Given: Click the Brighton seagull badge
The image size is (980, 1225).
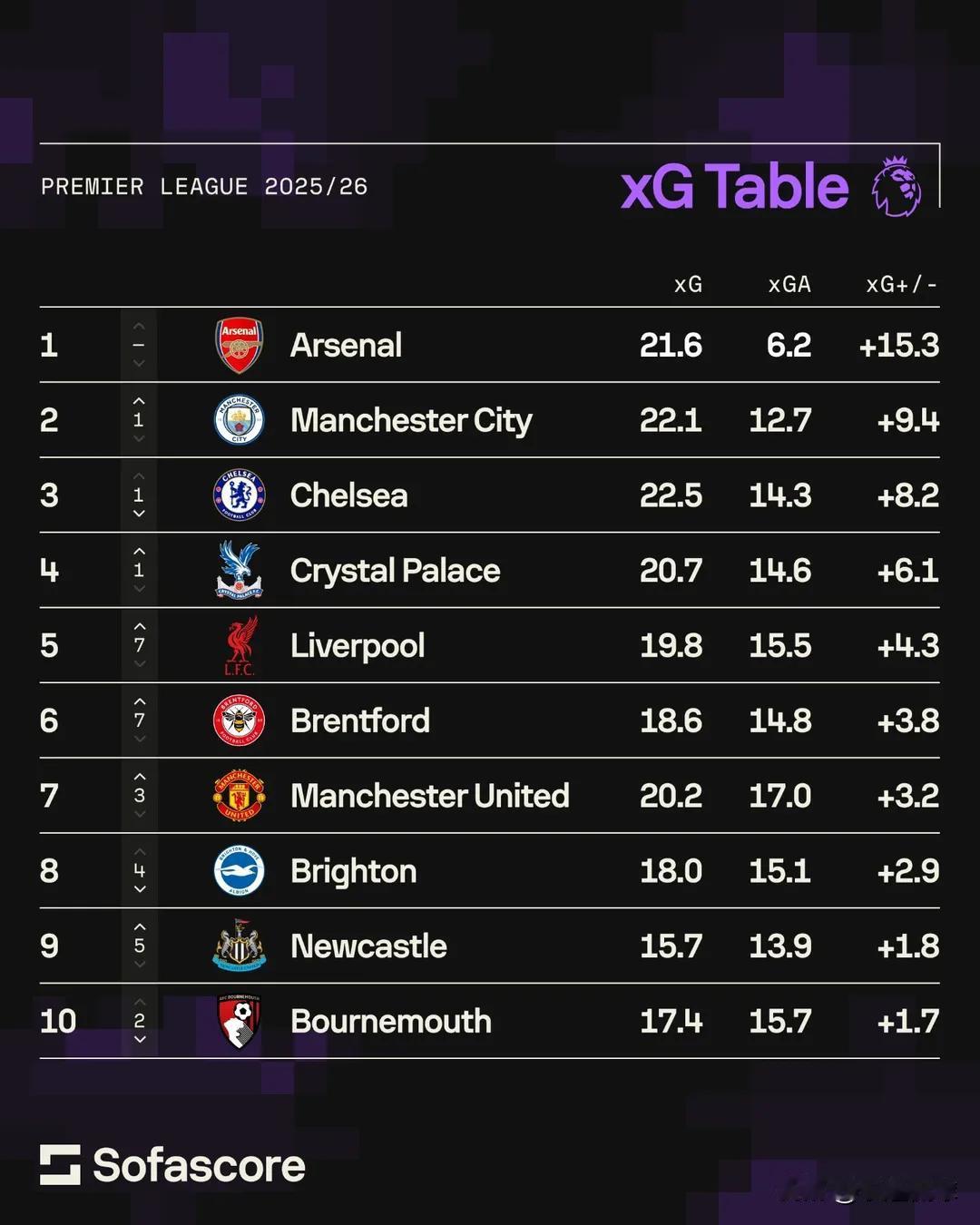Looking at the screenshot, I should pos(239,871).
